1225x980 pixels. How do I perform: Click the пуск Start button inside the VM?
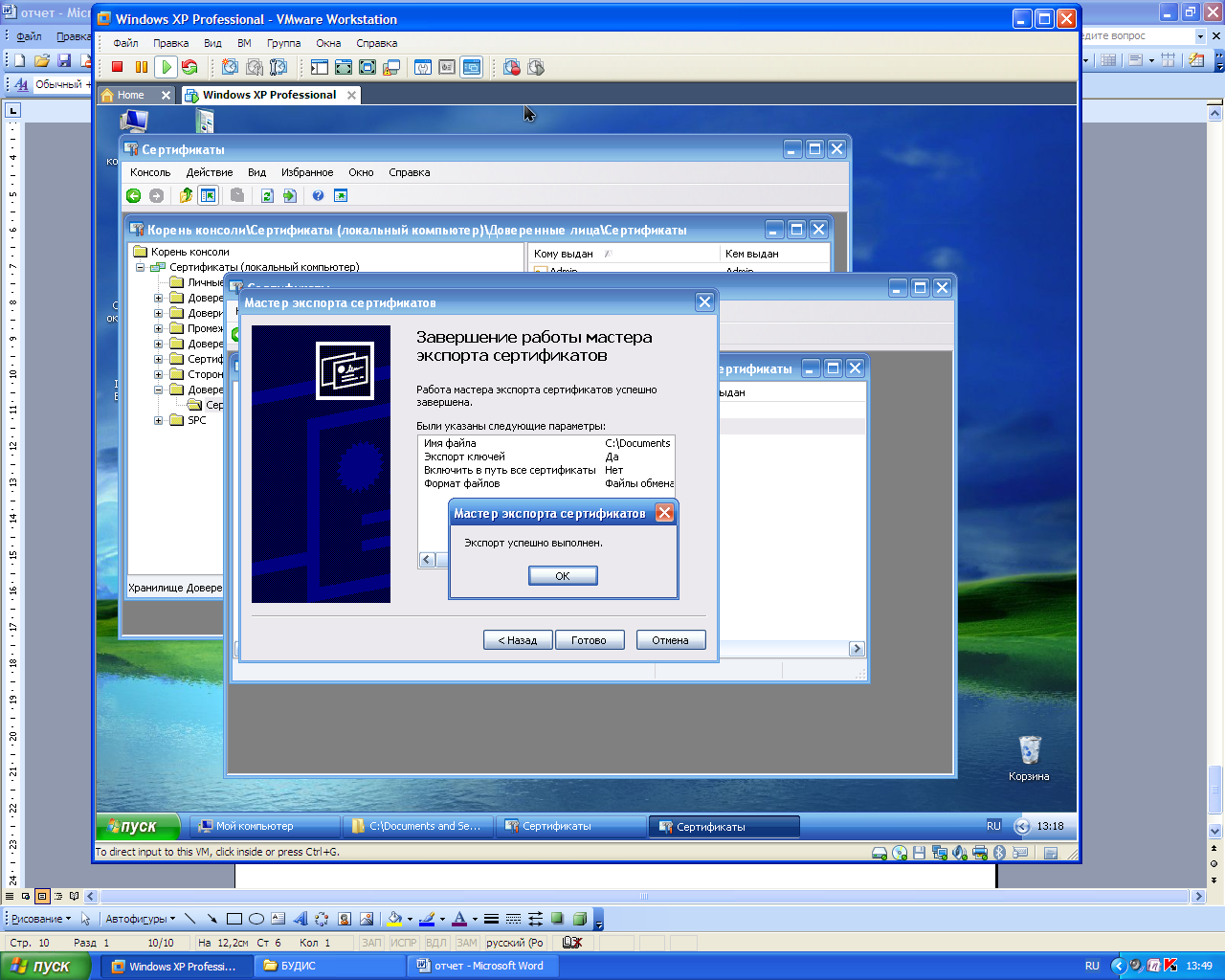(x=139, y=826)
